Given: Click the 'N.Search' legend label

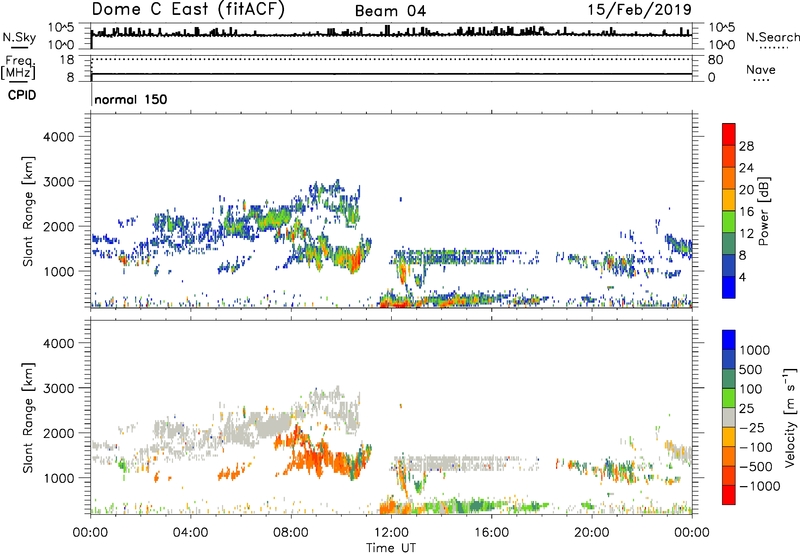Looking at the screenshot, I should pos(772,37).
